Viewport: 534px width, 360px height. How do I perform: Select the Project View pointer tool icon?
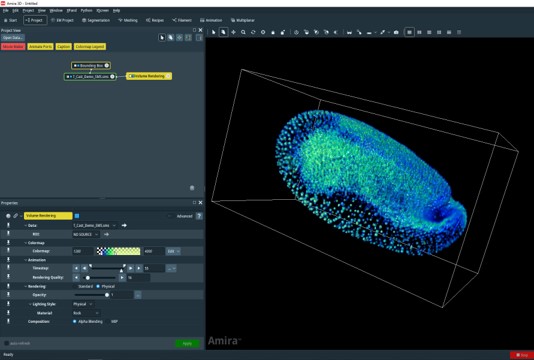pos(162,37)
